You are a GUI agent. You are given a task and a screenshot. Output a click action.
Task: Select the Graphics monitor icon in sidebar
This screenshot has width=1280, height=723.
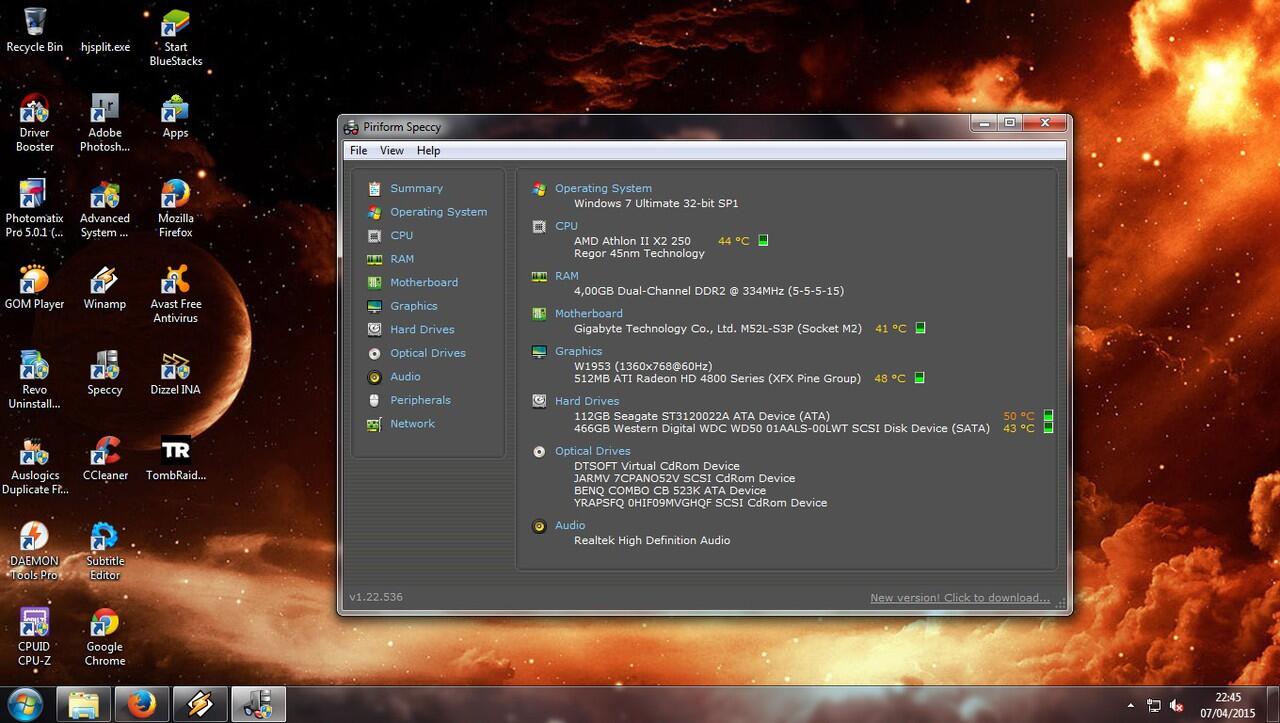click(x=374, y=306)
